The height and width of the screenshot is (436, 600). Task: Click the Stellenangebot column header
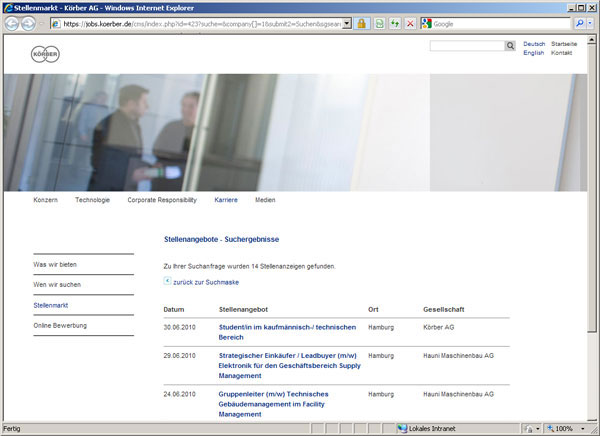click(243, 309)
